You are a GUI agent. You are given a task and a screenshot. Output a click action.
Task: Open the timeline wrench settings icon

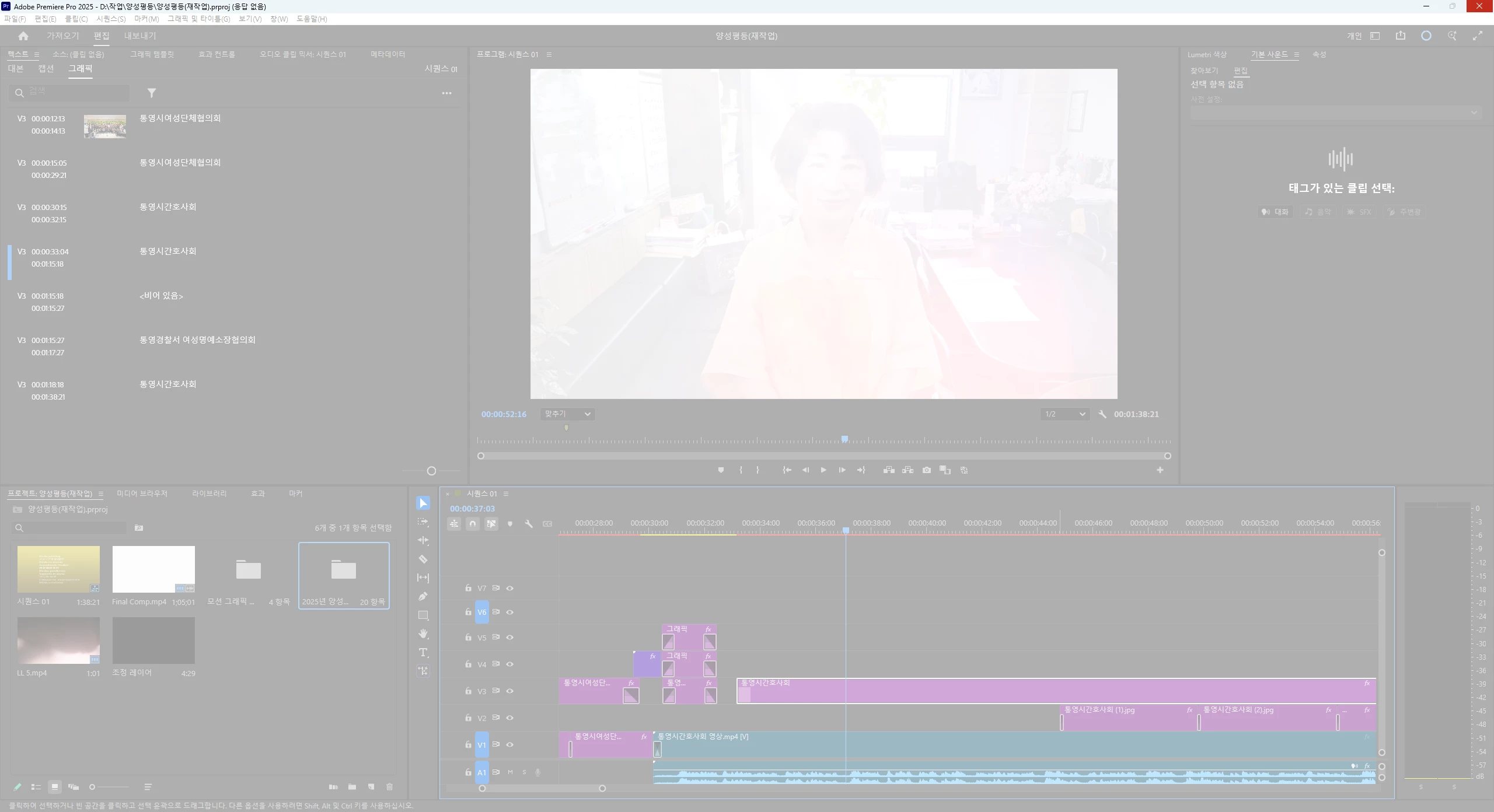[529, 524]
